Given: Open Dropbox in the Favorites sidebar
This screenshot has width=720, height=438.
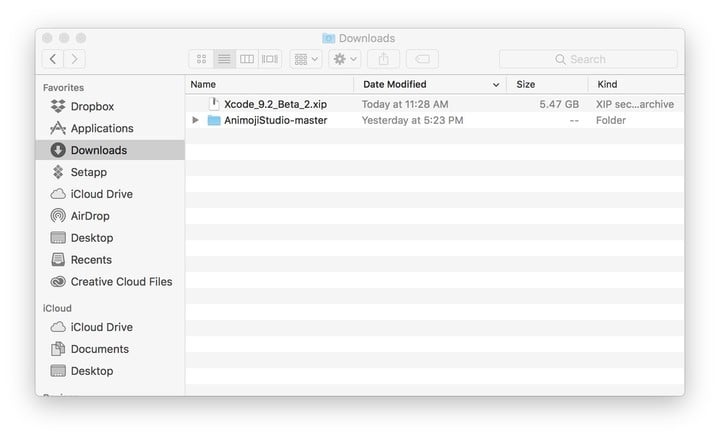Looking at the screenshot, I should (x=110, y=107).
